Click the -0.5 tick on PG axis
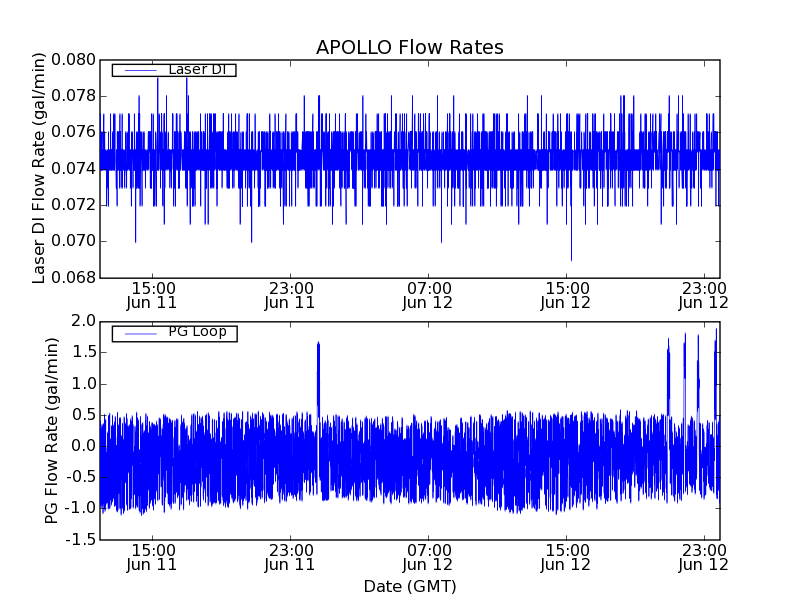This screenshot has height=600, width=800. click(x=81, y=477)
